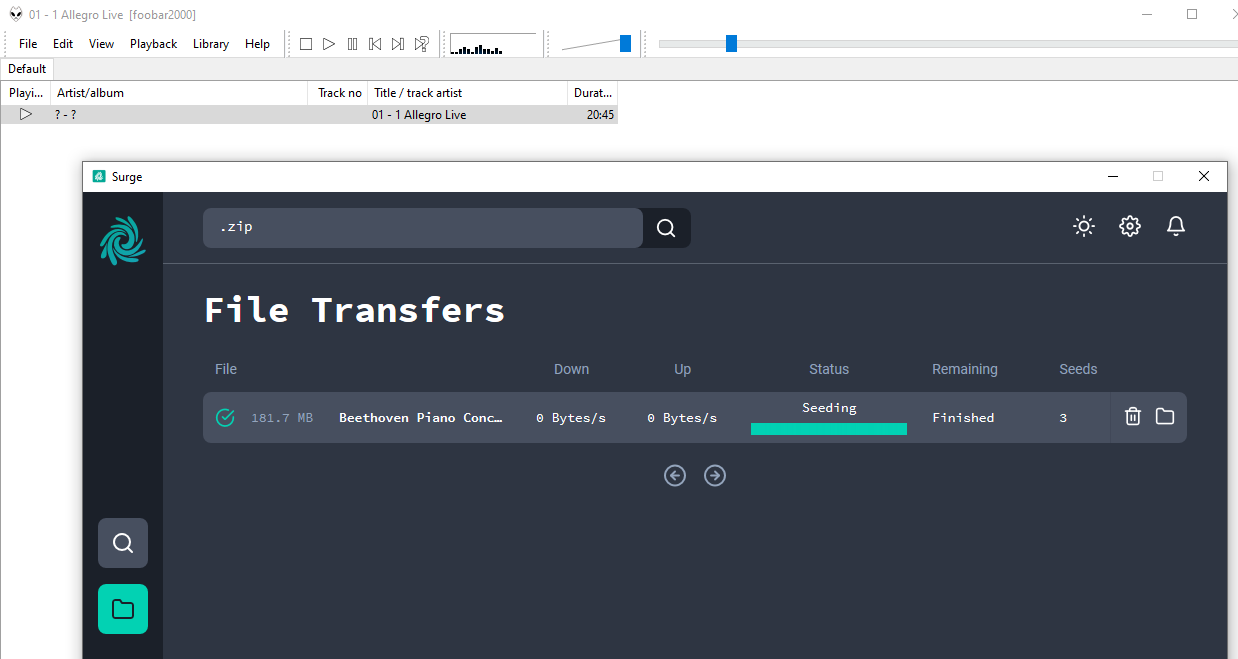Open the Playback menu
1238x659 pixels.
tap(153, 44)
